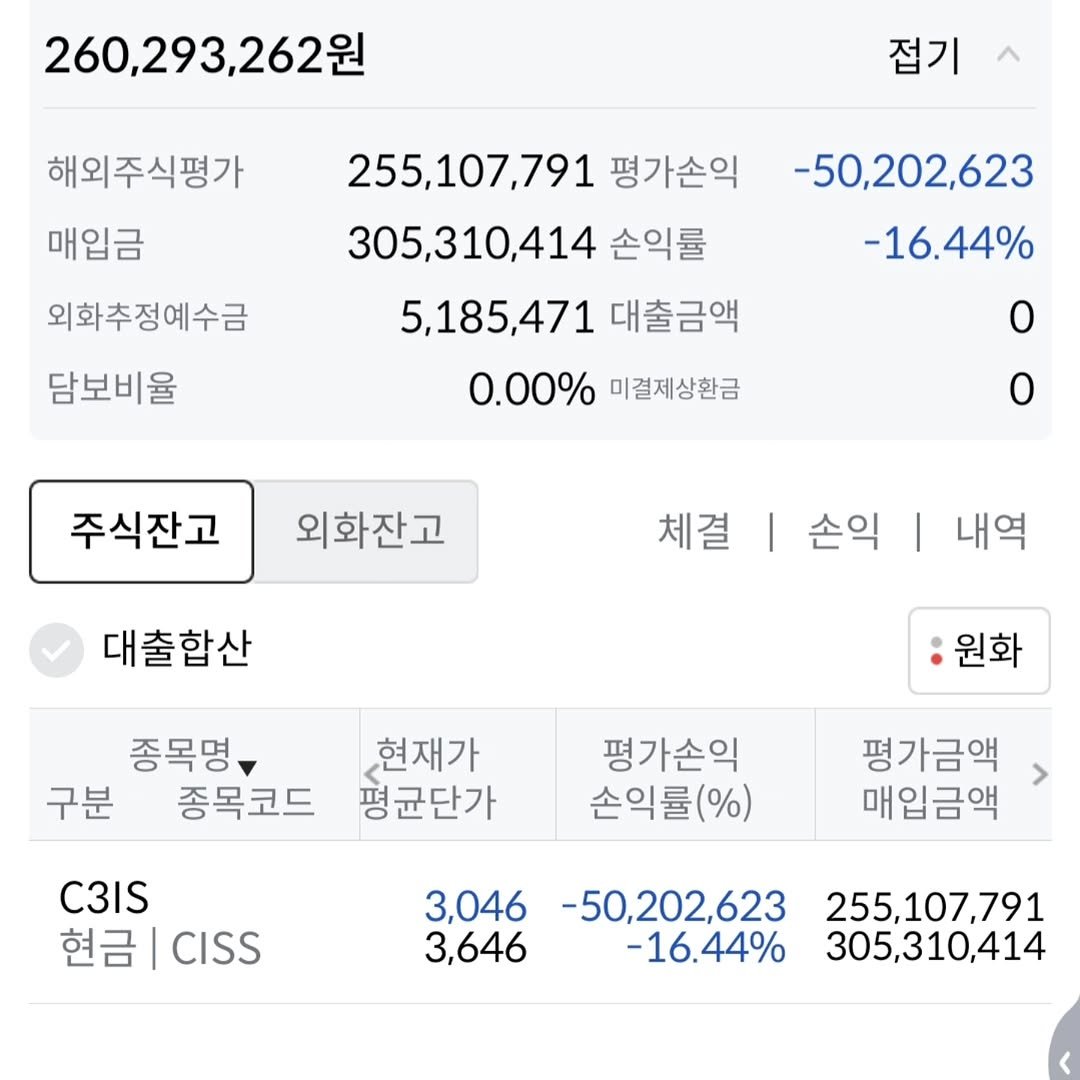Tap the total balance 260,293,262원
The image size is (1080, 1080).
pos(205,56)
